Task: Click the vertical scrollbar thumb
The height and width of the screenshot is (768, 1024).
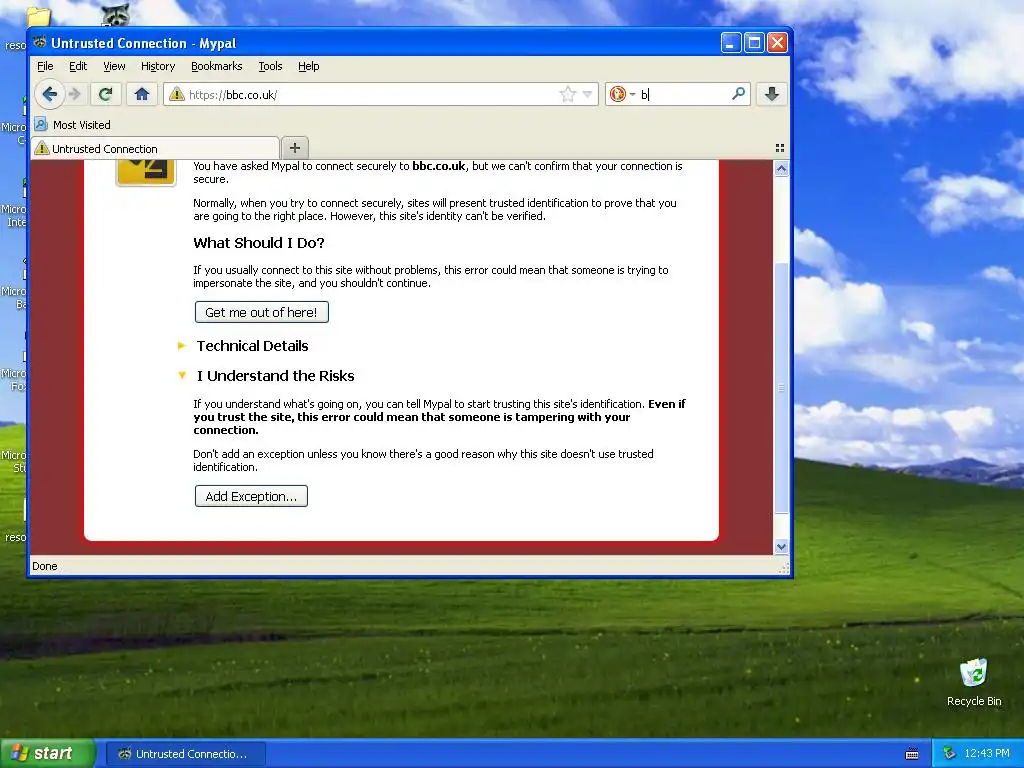Action: tap(781, 388)
